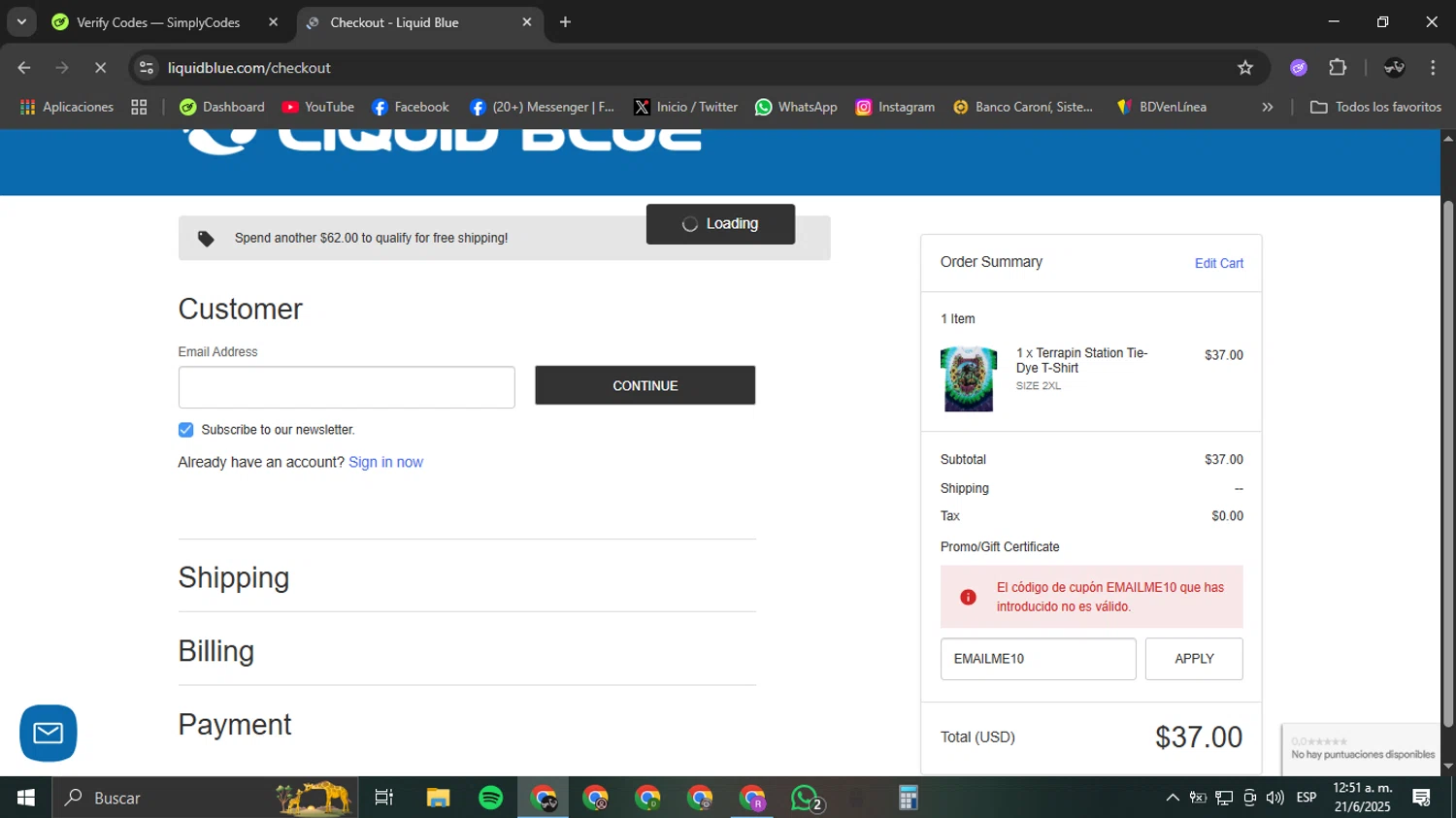Close the Verify Codes tab
This screenshot has width=1456, height=818.
(273, 22)
